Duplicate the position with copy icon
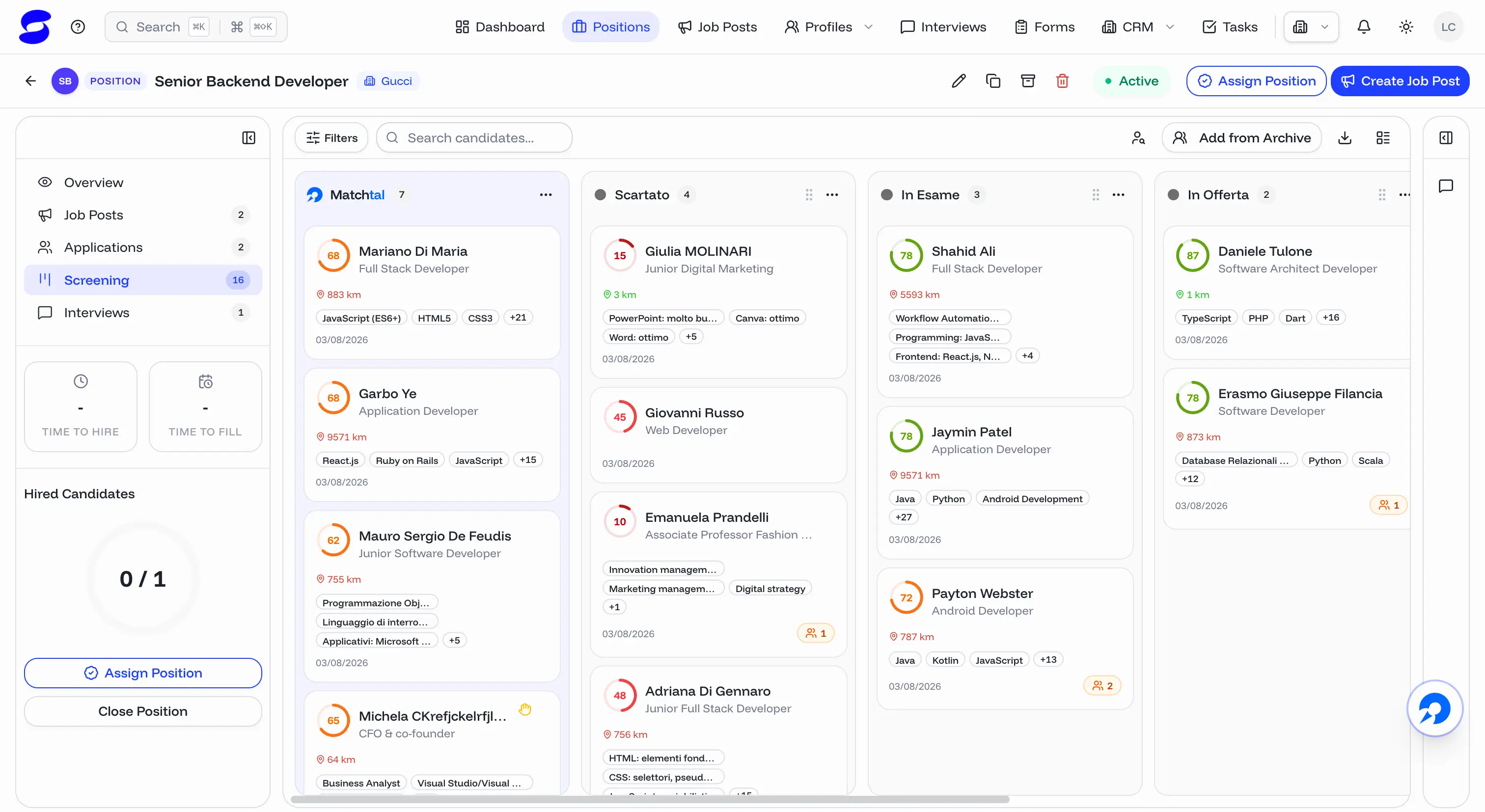Viewport: 1485px width, 812px height. click(x=992, y=81)
